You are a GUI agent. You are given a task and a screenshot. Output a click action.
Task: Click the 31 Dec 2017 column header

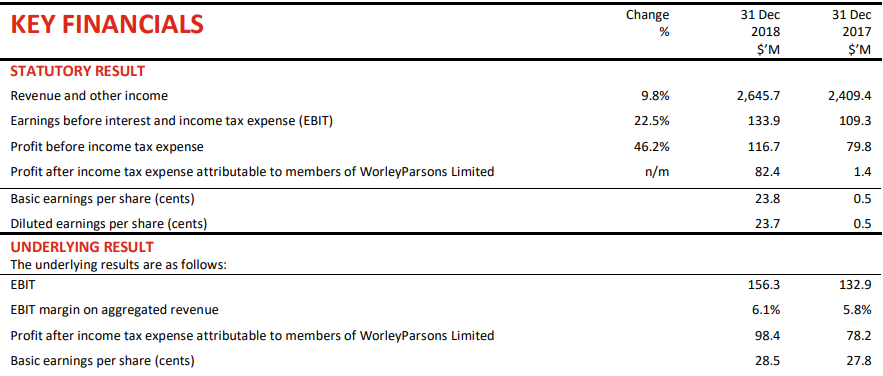click(x=851, y=33)
